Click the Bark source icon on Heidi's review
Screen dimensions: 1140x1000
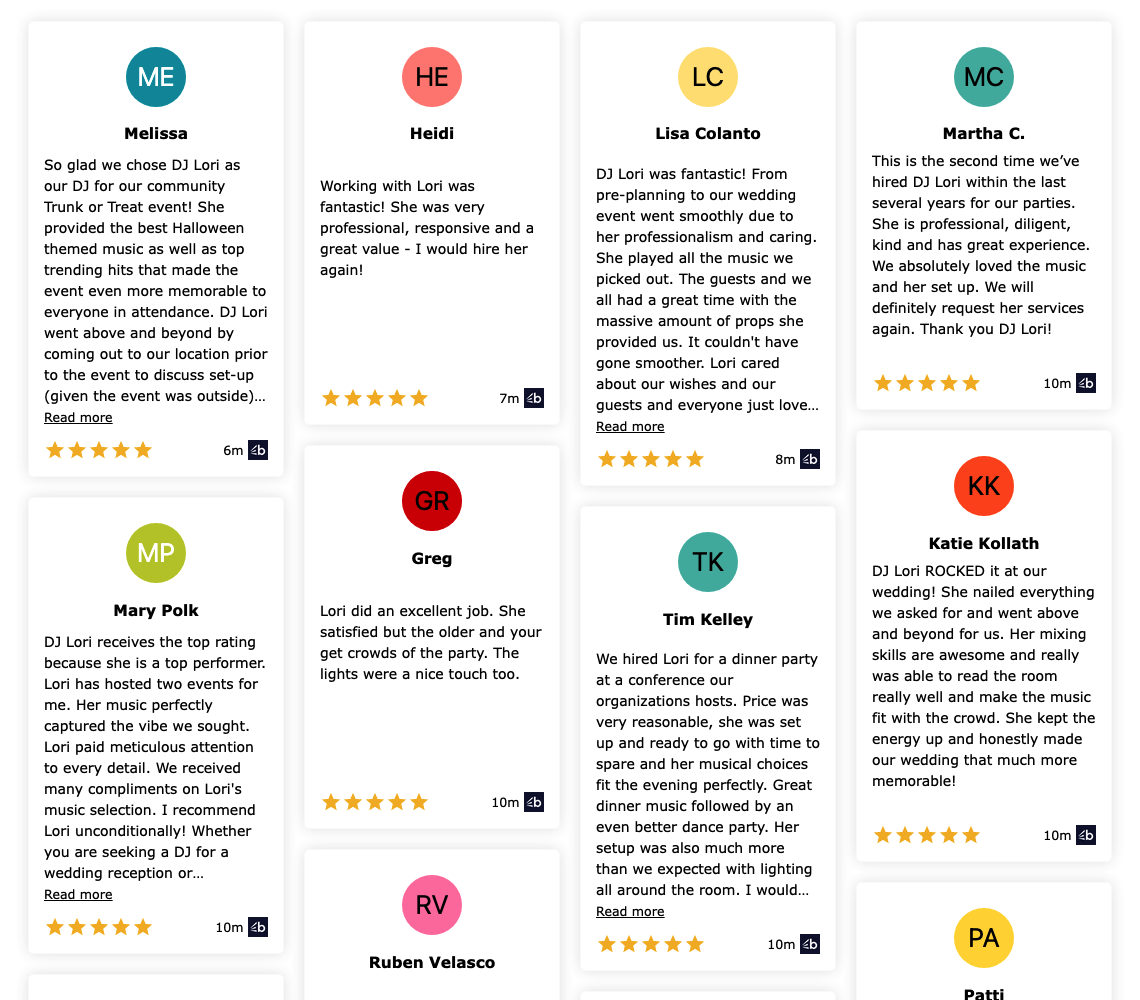(534, 398)
